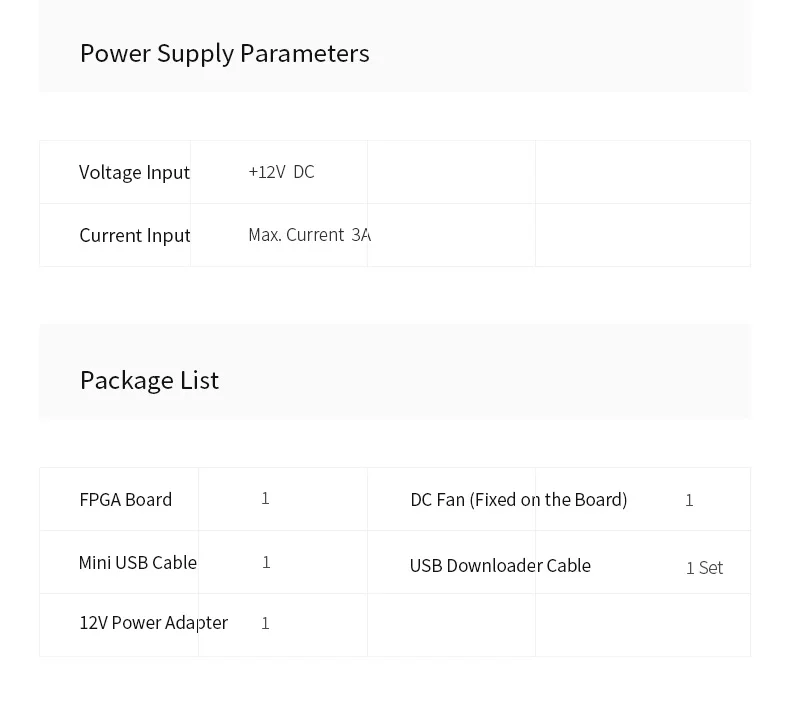Click the DC Fan quantity value
Screen dimensions: 790x707
tap(689, 500)
